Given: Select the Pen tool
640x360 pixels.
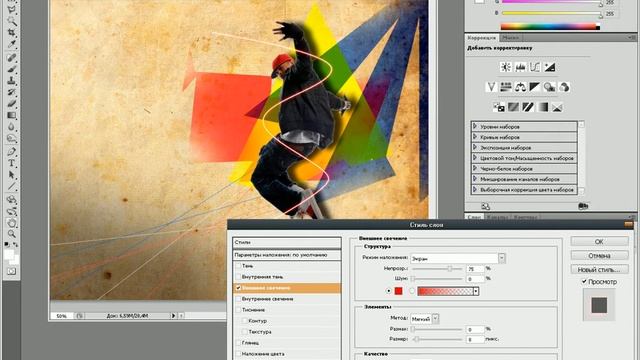Looking at the screenshot, I should (x=12, y=152).
